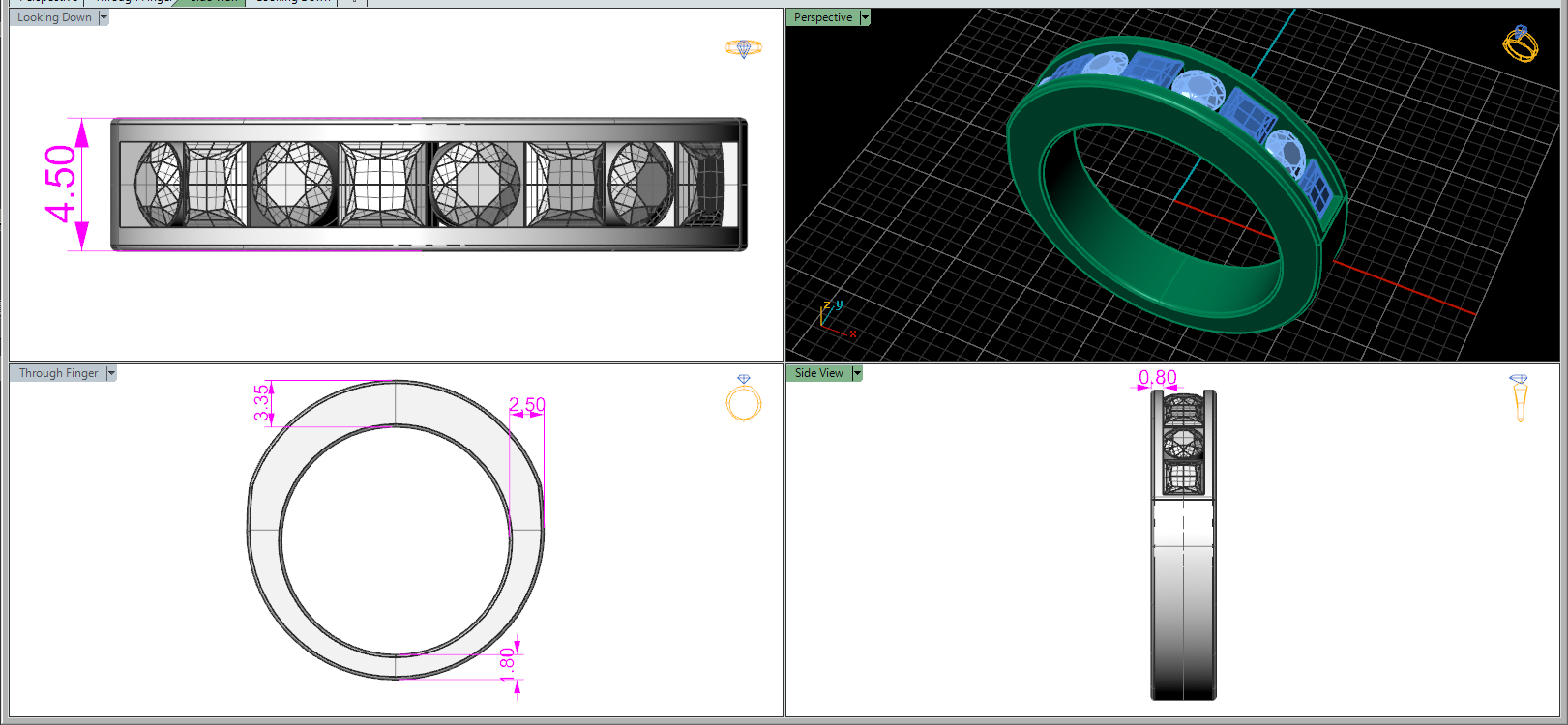Image resolution: width=1568 pixels, height=725 pixels.
Task: Select the 3.35 dimension in Through Finger view
Action: point(261,403)
